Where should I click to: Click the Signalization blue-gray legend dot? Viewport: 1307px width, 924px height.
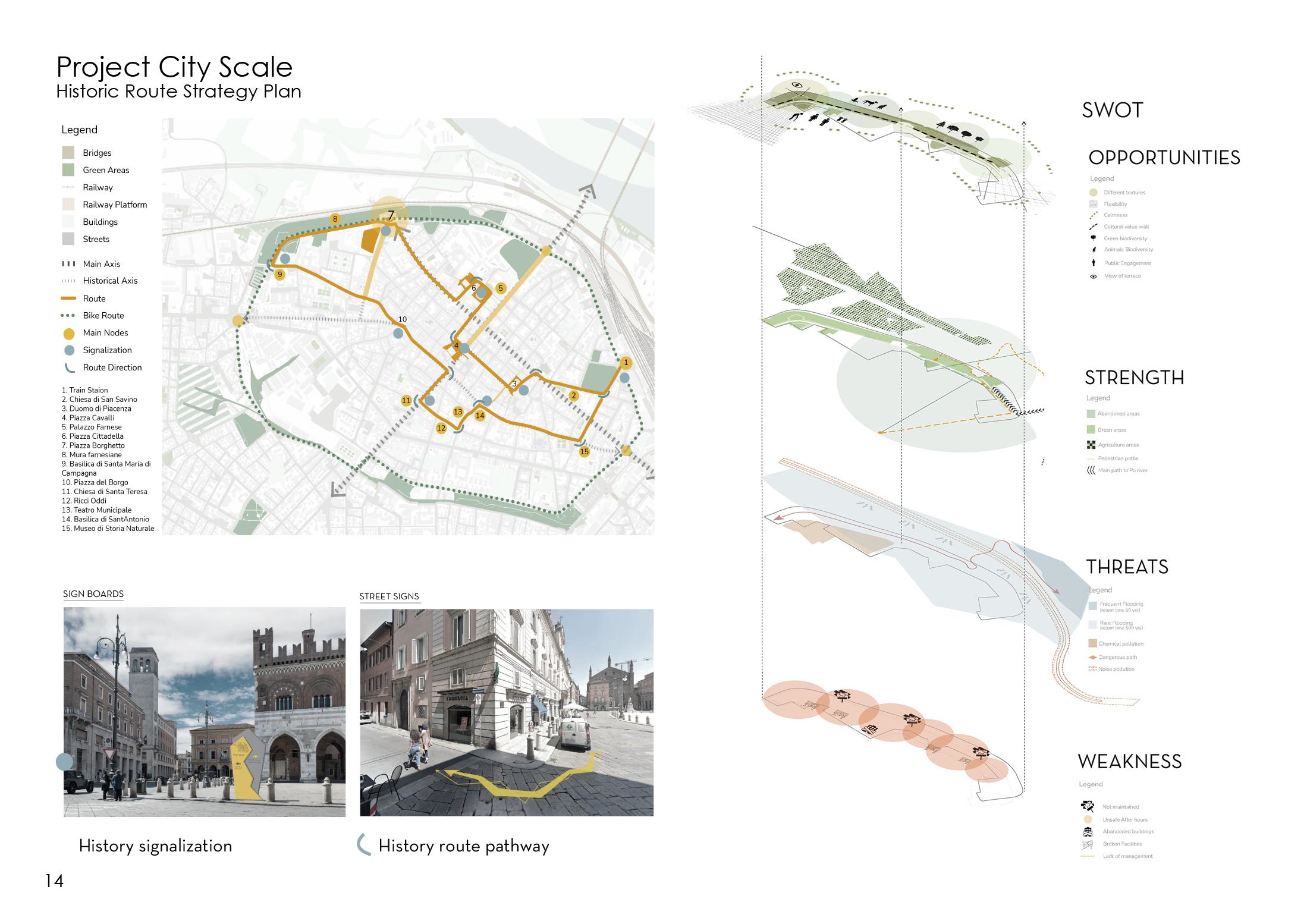[x=69, y=350]
